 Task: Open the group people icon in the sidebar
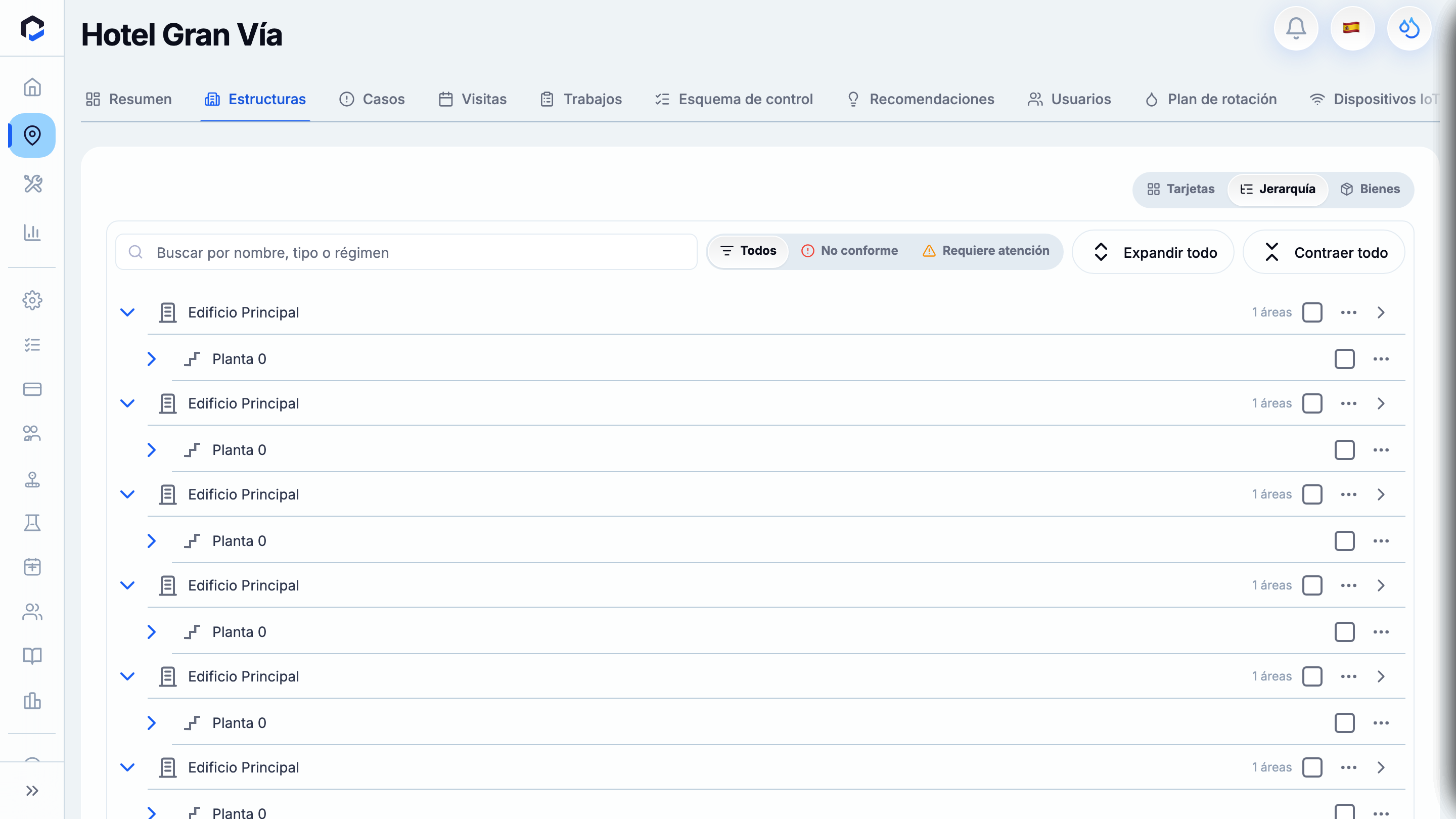(x=32, y=434)
